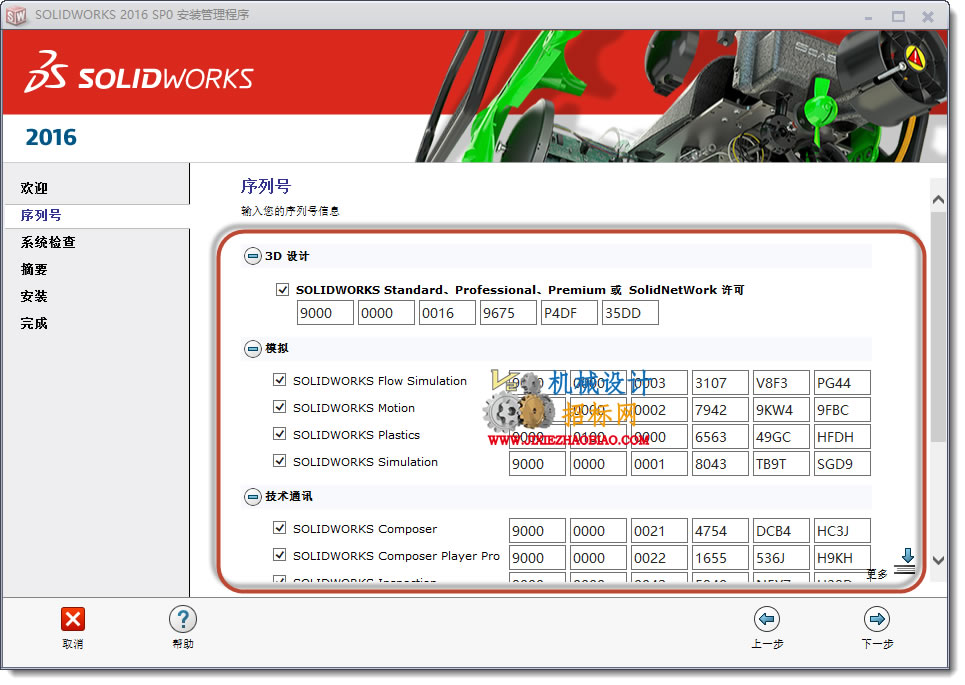Viewport: 965px width, 685px height.
Task: Click Composer Player Pro field 536J
Action: pos(781,558)
